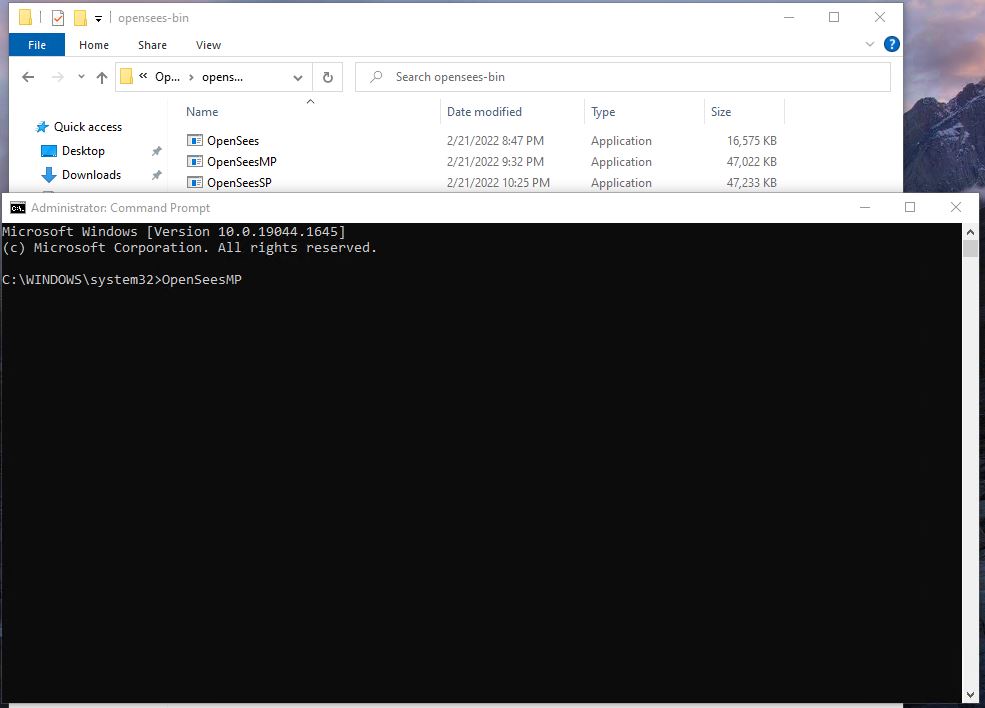Click the OpenSees file icon
This screenshot has height=708, width=985.
coord(195,140)
